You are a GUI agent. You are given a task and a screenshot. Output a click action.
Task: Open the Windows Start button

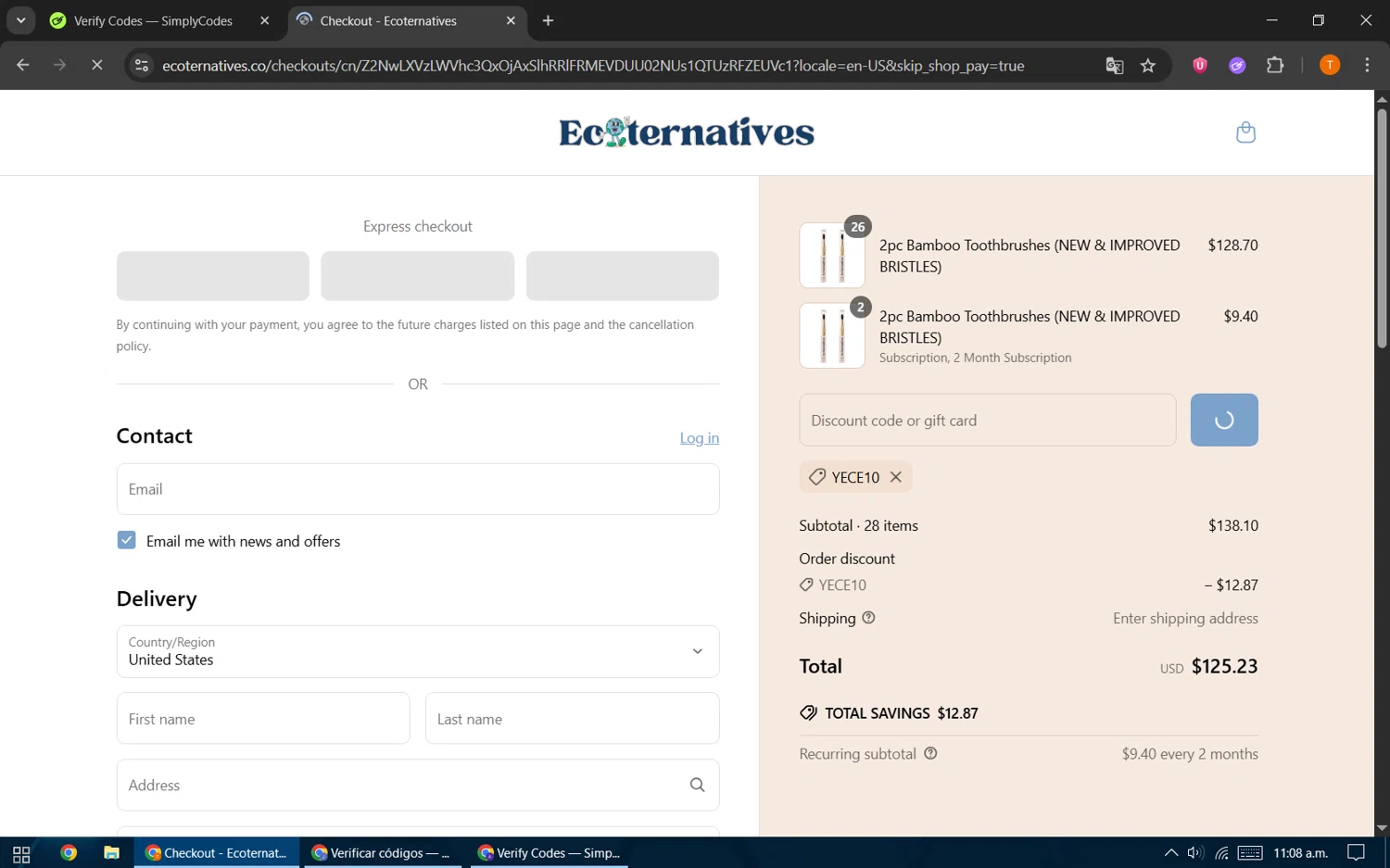pos(21,853)
